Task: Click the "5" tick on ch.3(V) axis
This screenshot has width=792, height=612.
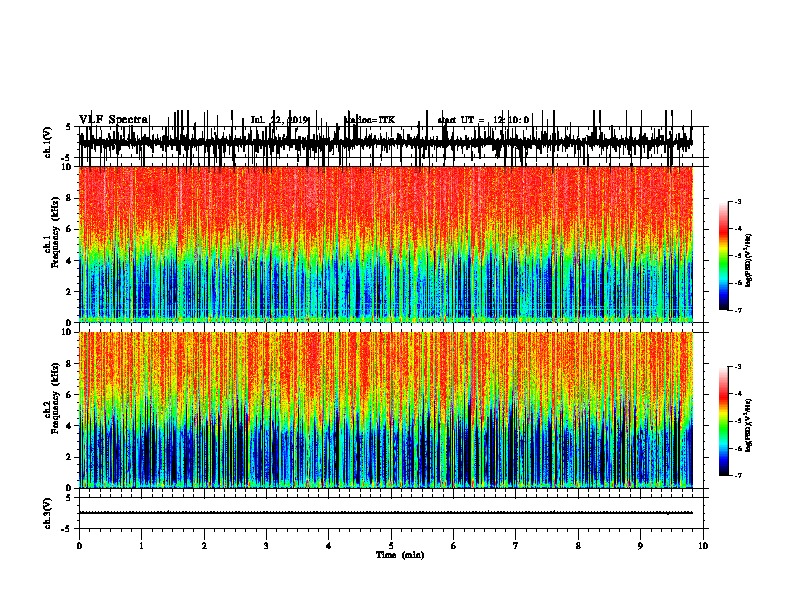Action: click(x=68, y=498)
